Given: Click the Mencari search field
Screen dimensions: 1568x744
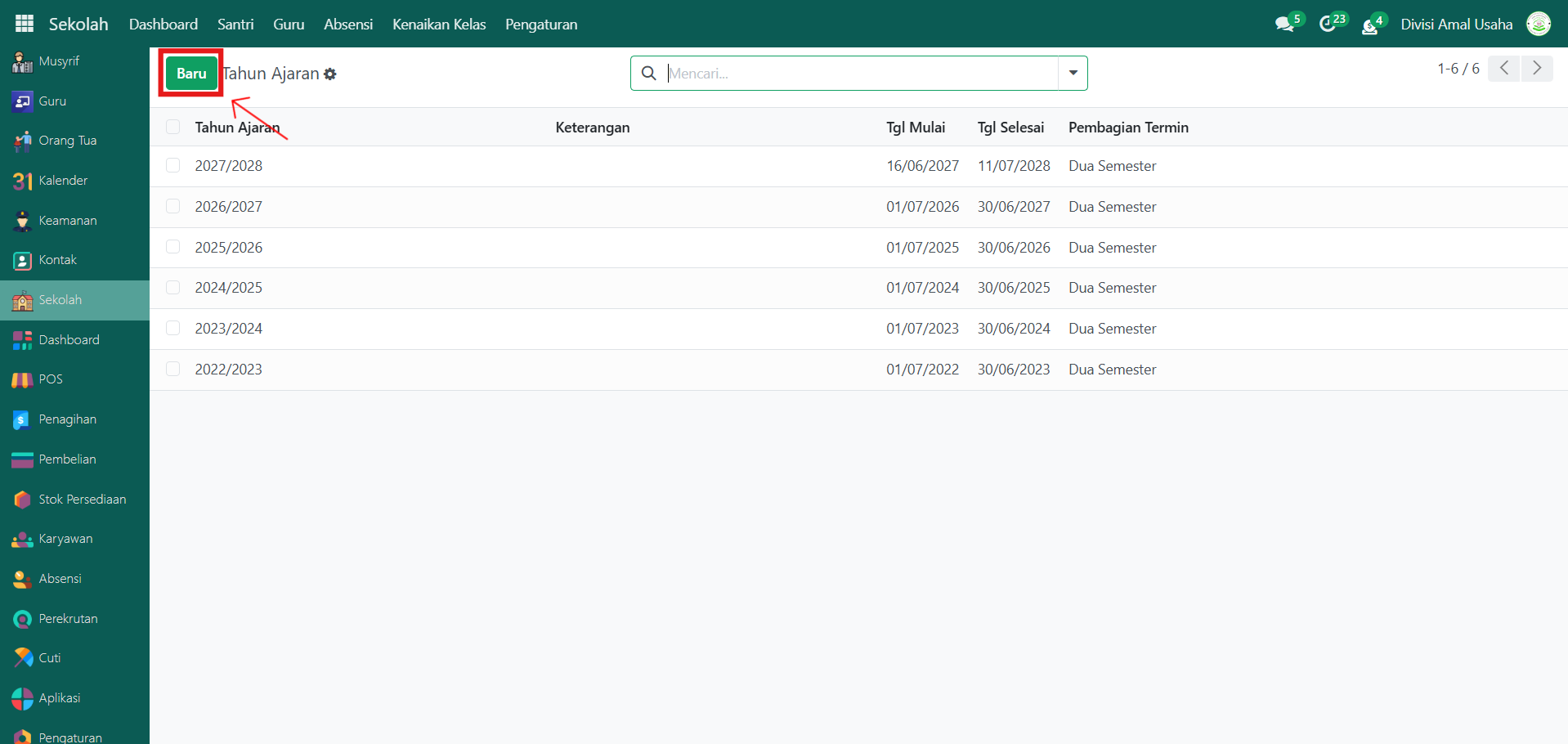Looking at the screenshot, I should (858, 74).
